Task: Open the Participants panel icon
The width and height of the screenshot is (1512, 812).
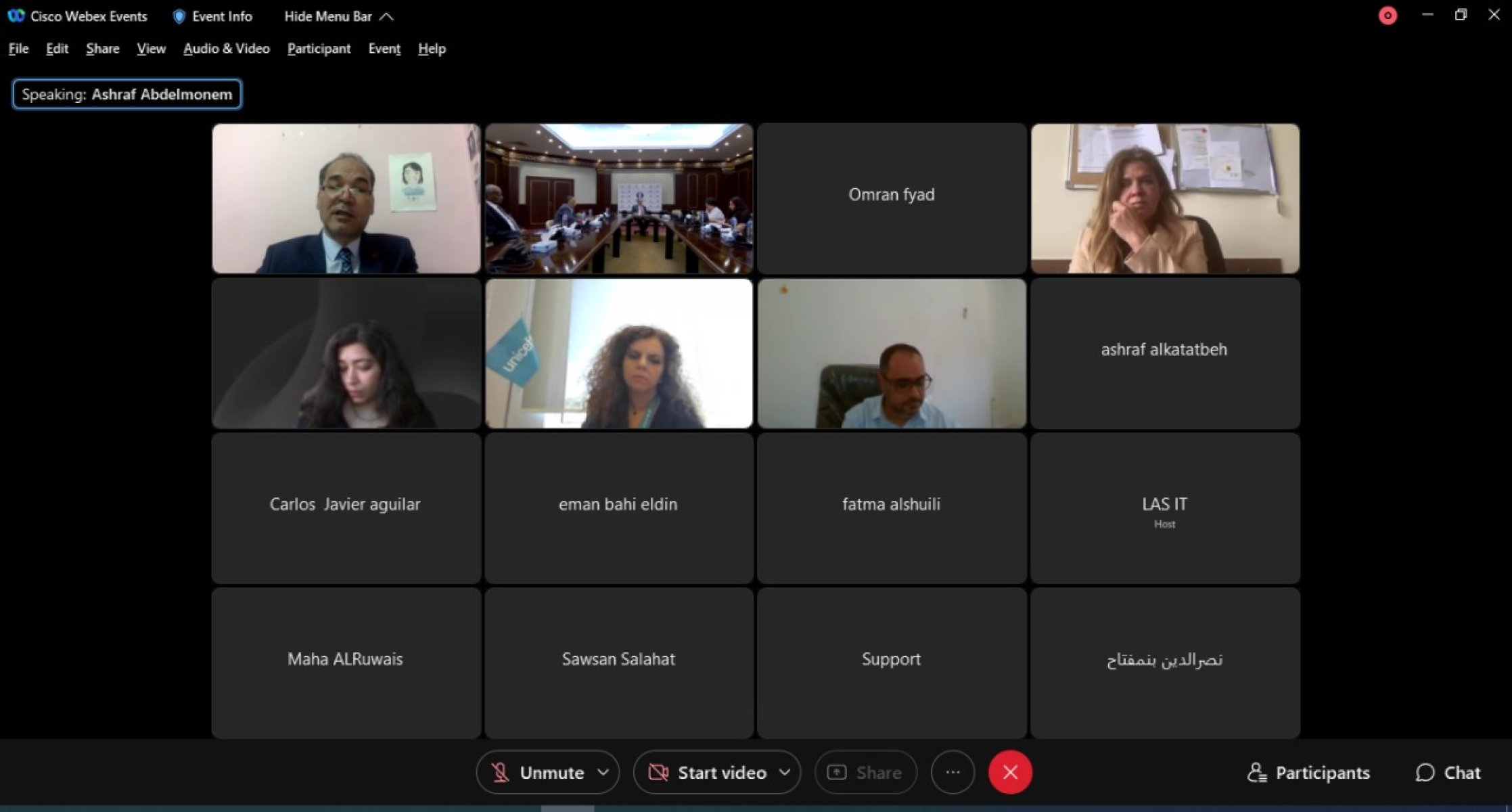Action: click(1256, 772)
